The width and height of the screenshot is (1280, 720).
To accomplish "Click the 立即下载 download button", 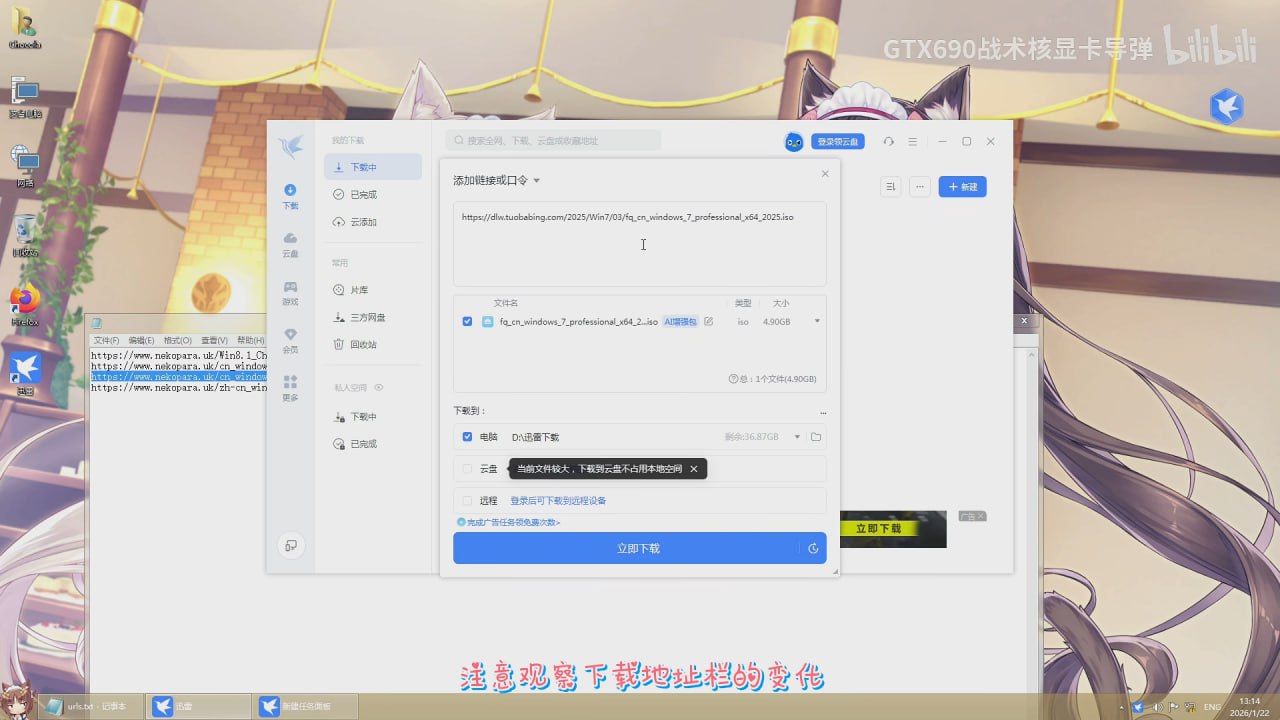I will [625, 548].
